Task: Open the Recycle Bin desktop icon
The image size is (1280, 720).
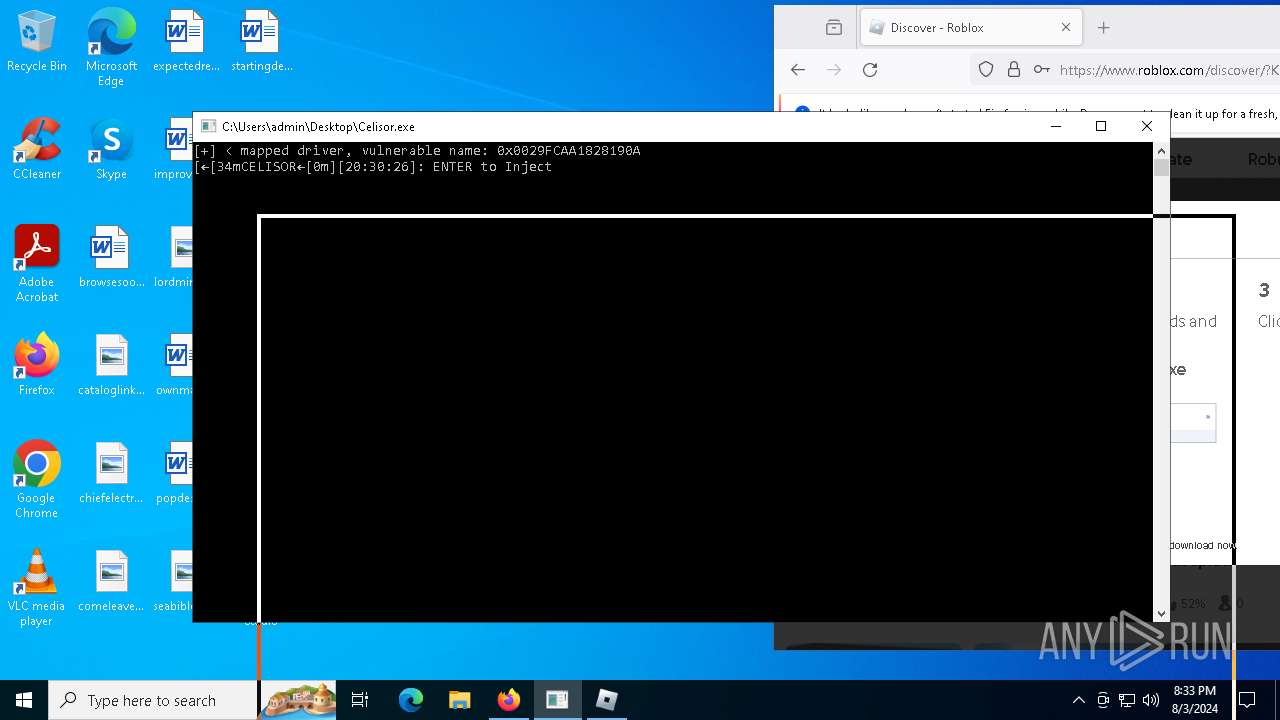Action: [x=37, y=41]
